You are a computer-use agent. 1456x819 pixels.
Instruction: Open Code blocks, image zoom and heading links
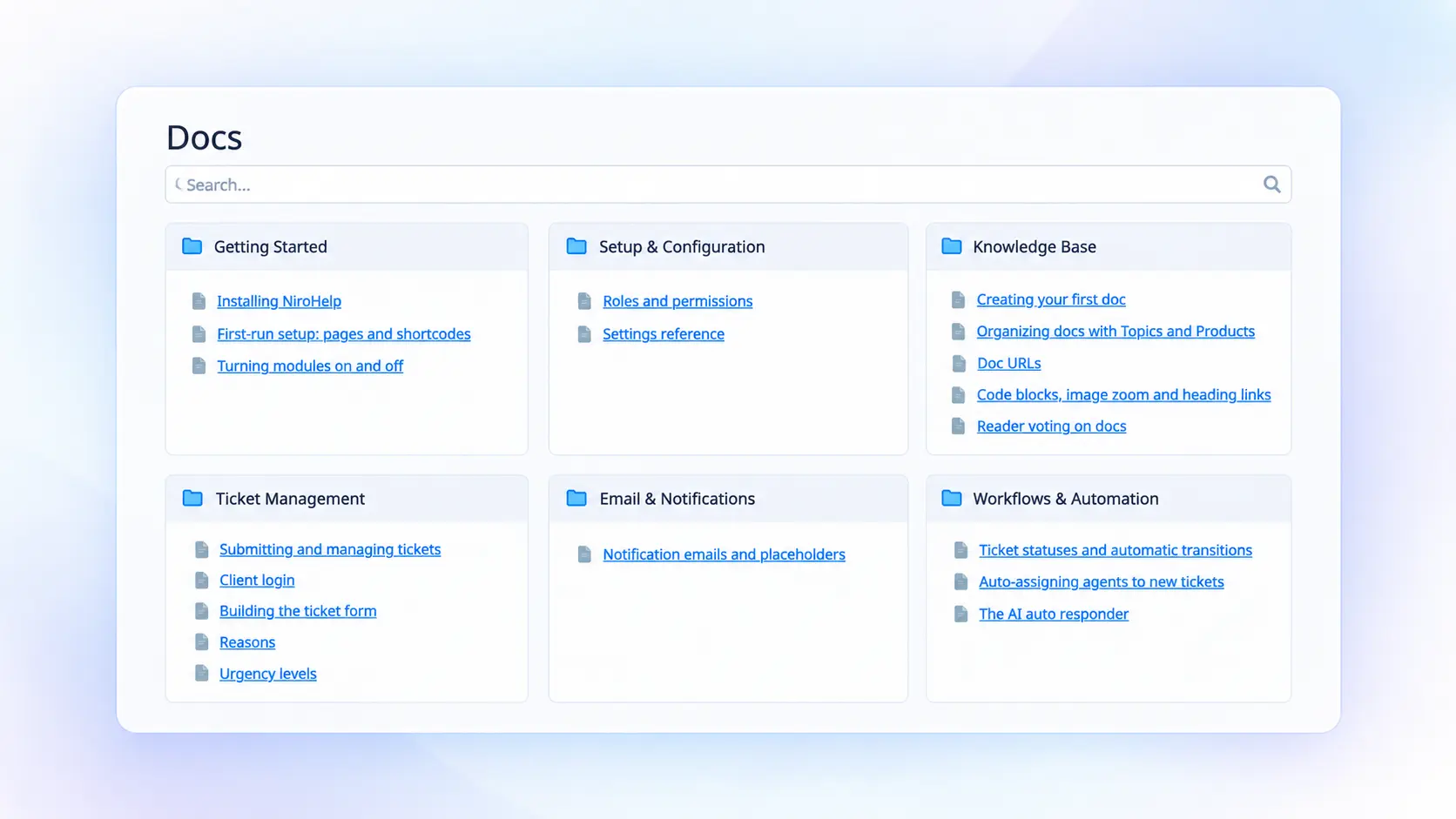coord(1123,395)
